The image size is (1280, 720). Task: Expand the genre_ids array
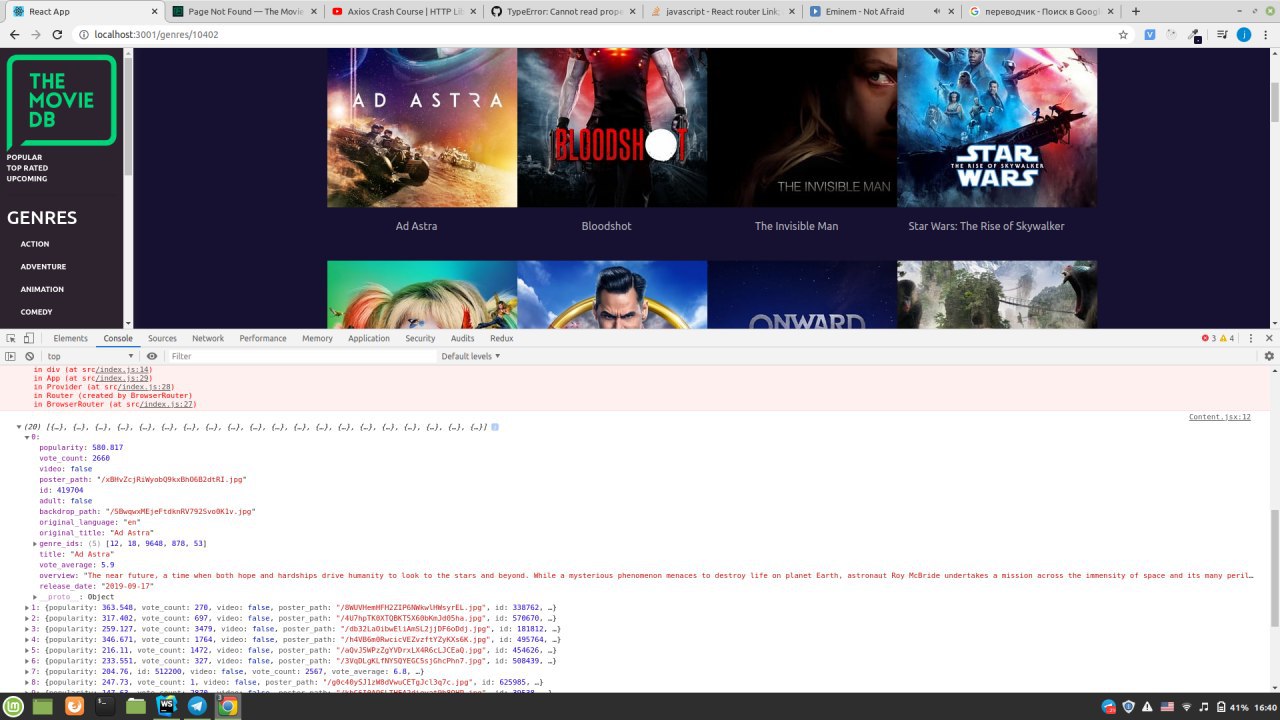[x=35, y=544]
